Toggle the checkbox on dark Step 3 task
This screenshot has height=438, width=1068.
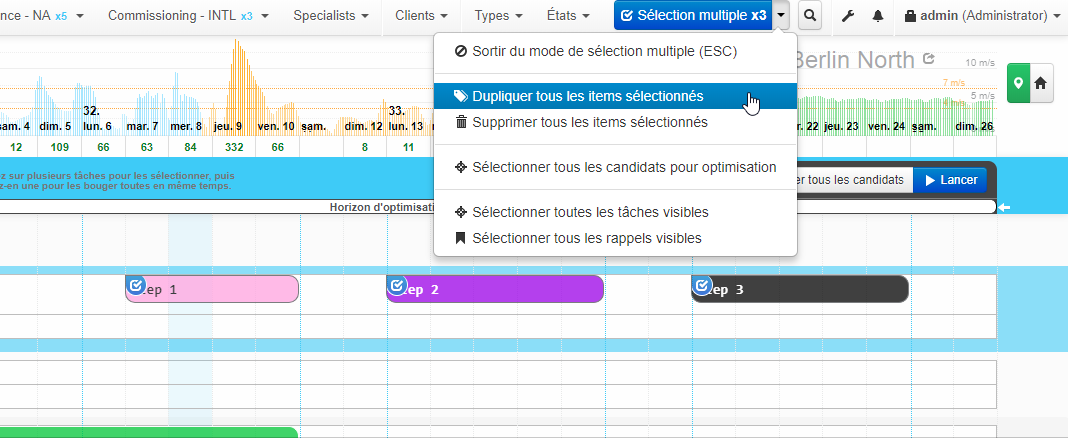pyautogui.click(x=702, y=286)
